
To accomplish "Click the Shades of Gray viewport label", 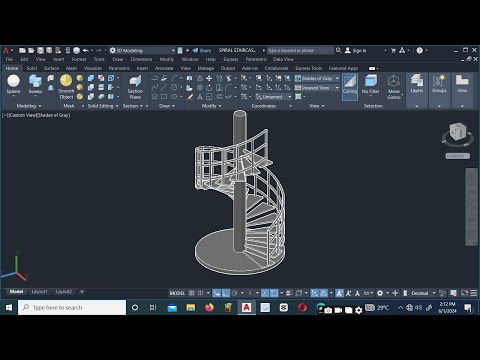I will pyautogui.click(x=53, y=115).
